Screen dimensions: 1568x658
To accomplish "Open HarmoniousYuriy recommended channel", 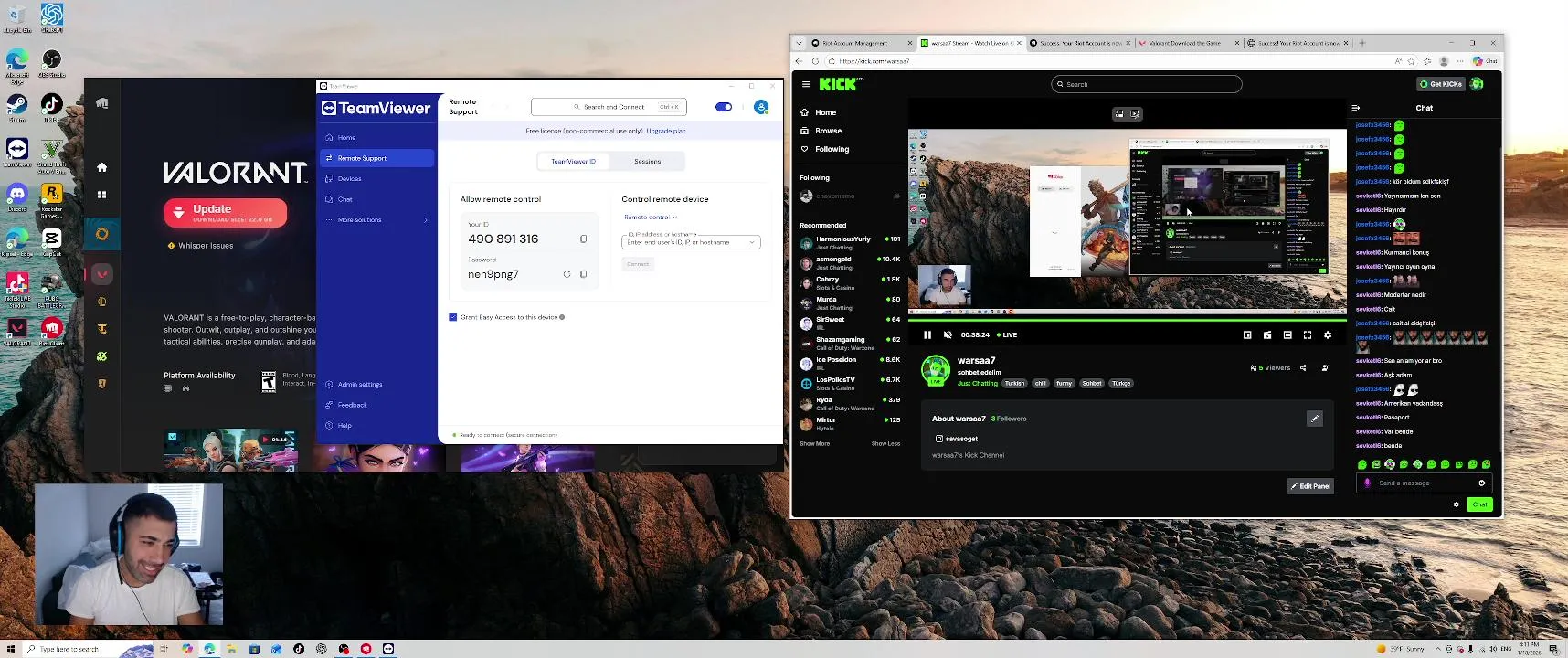I will (x=850, y=243).
